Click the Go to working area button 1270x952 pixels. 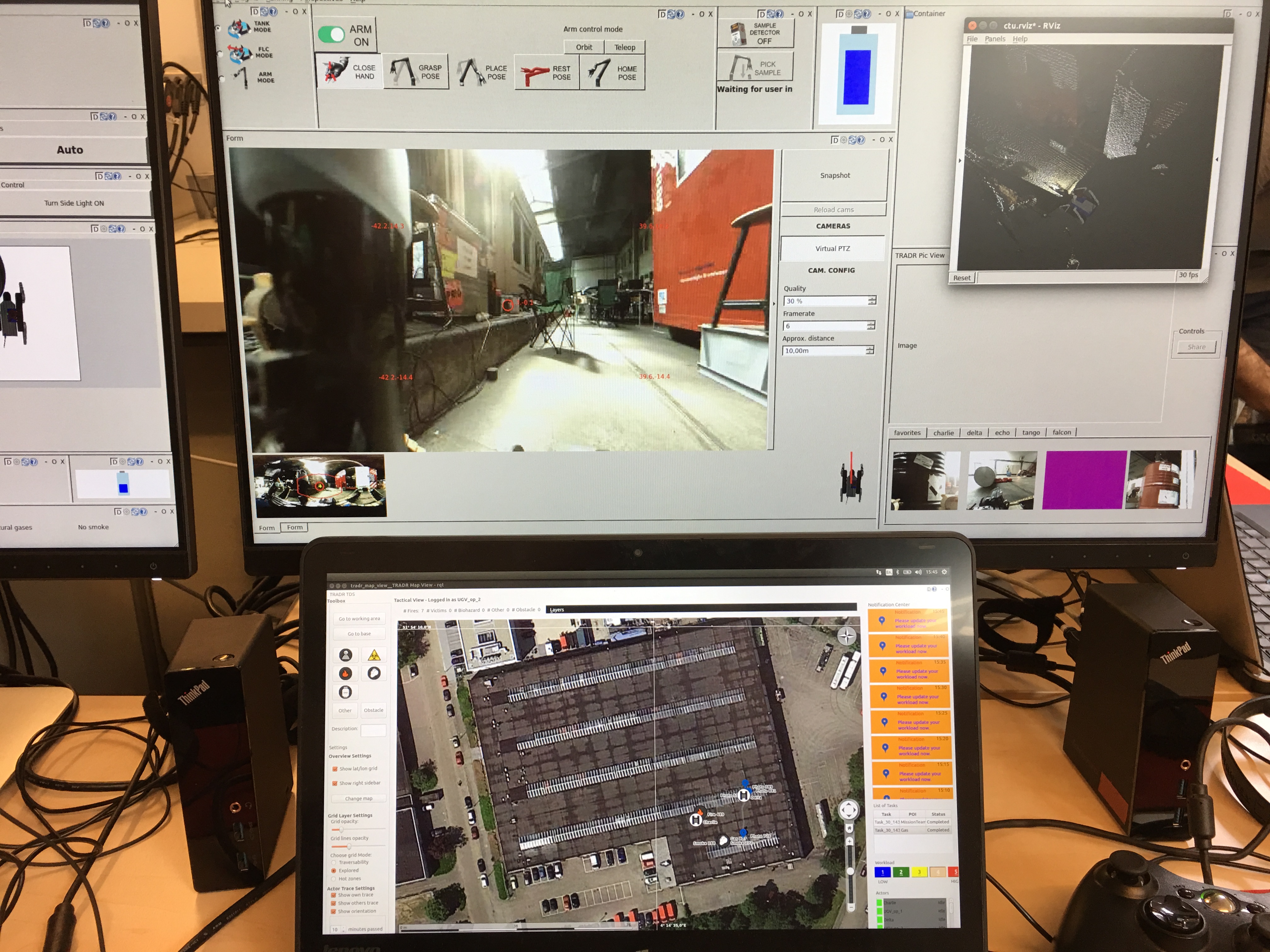(x=359, y=619)
